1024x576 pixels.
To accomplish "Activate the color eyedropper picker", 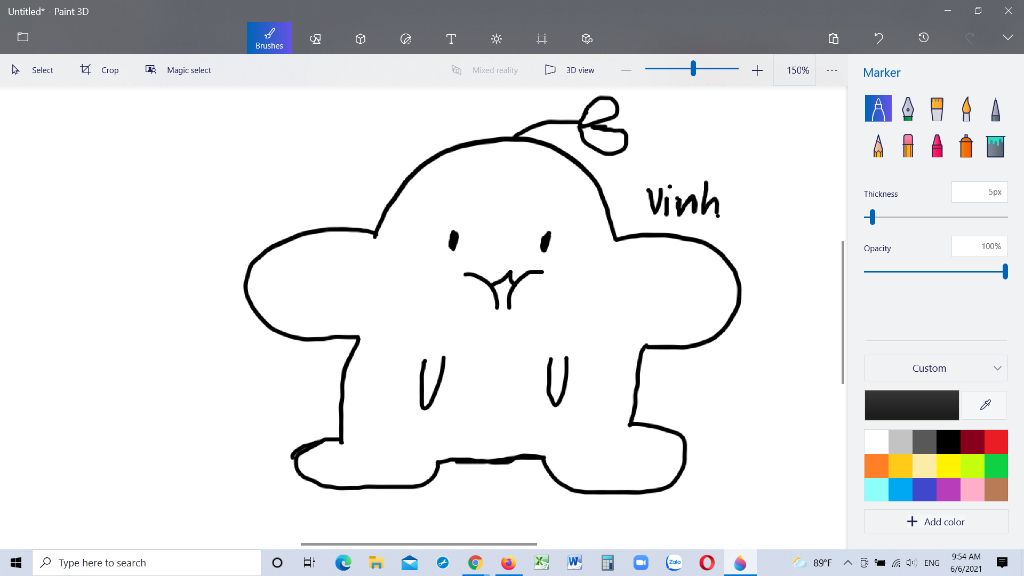I will (x=984, y=405).
